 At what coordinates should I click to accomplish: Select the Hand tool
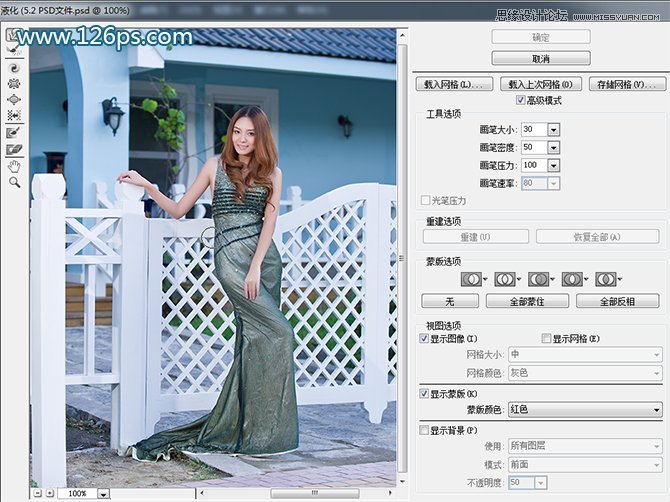tap(14, 166)
